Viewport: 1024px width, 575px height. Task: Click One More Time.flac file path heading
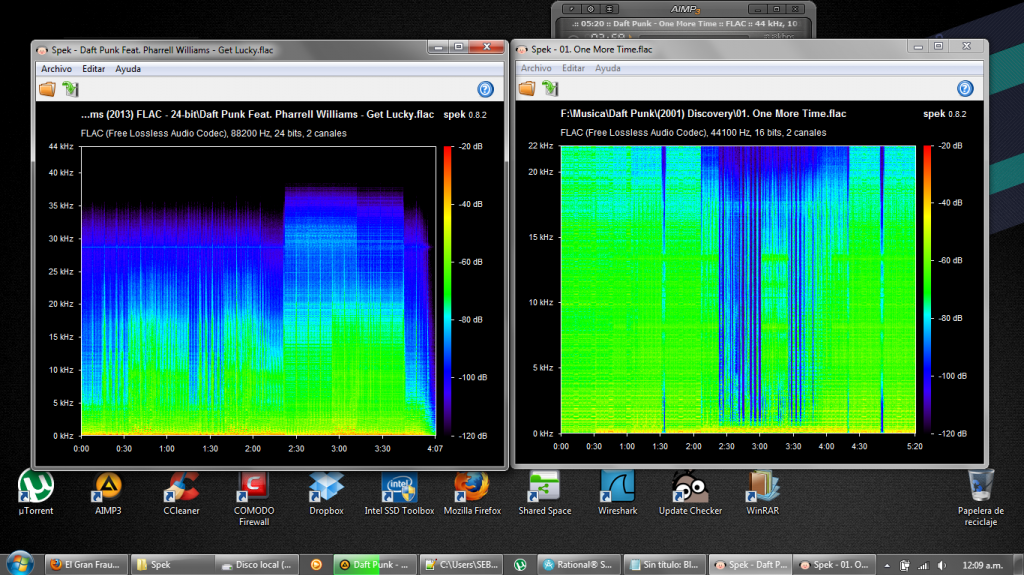(x=703, y=114)
